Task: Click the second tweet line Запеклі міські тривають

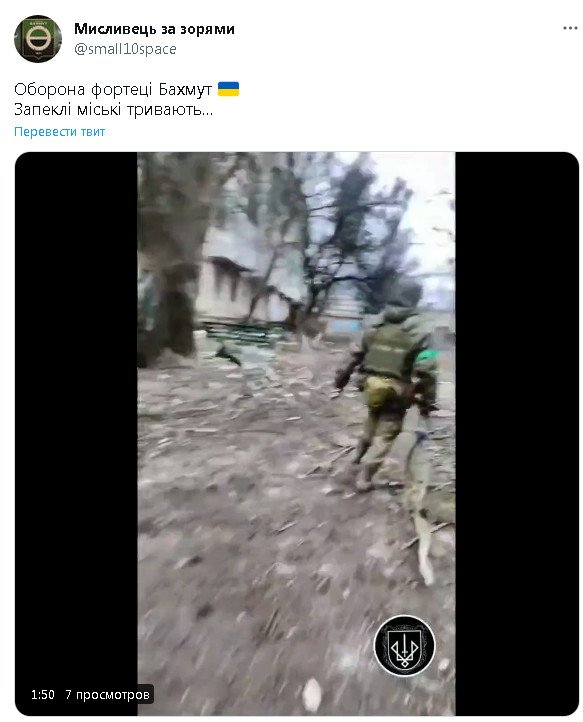Action: click(x=114, y=110)
